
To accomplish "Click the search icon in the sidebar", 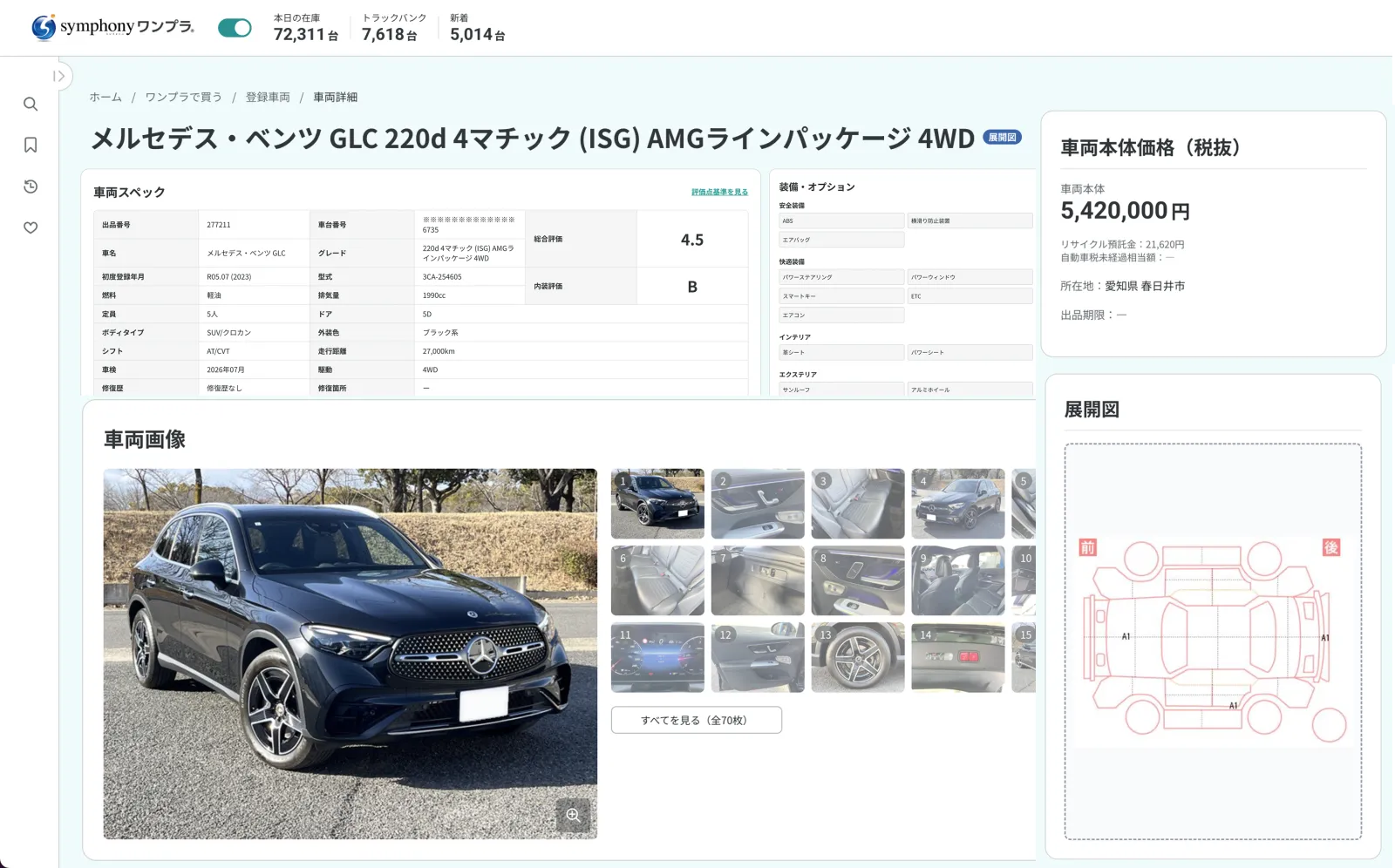I will tap(31, 105).
